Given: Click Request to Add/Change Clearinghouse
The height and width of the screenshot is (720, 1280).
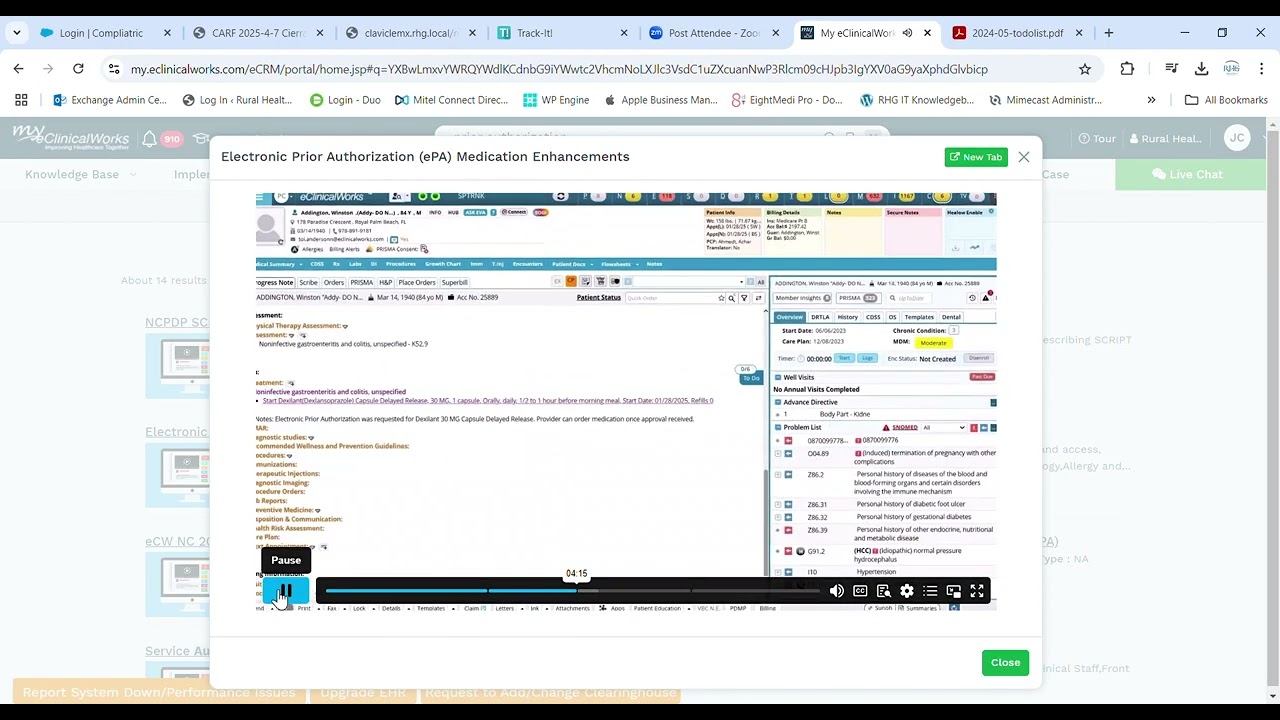Looking at the screenshot, I should point(551,692).
